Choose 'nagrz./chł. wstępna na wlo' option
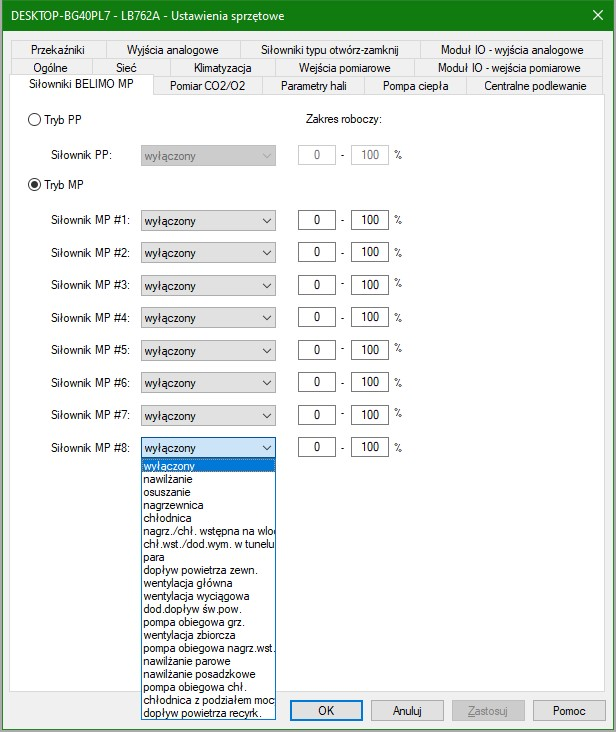Screen dimensions: 616x732 point(208,531)
